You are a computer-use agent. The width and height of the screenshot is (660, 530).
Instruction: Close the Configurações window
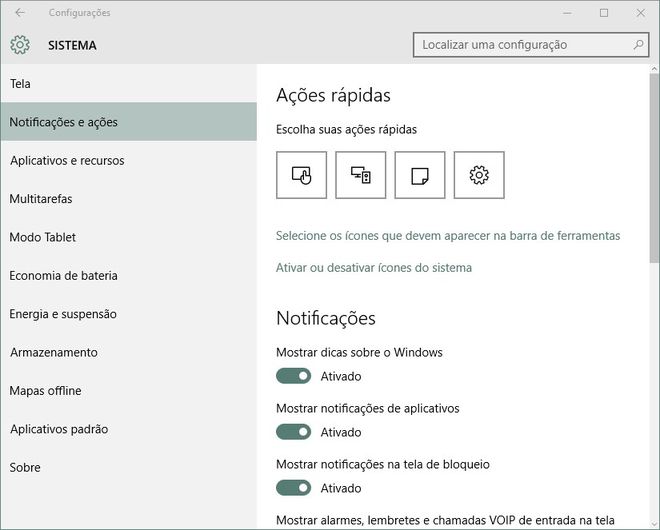640,13
